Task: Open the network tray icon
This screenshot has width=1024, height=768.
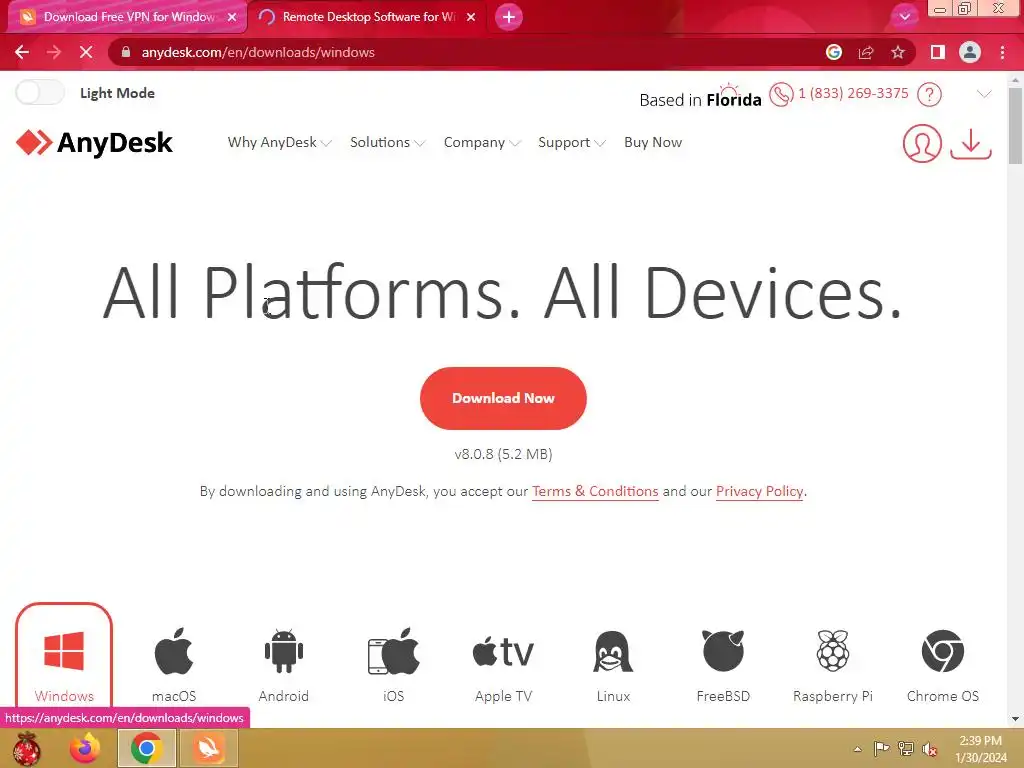Action: point(906,749)
